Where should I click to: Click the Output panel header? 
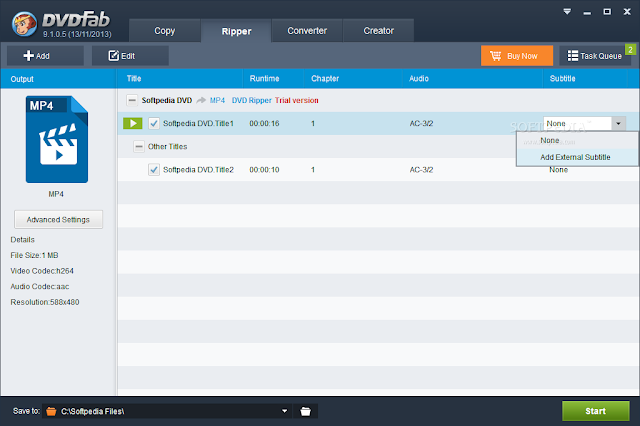point(58,79)
